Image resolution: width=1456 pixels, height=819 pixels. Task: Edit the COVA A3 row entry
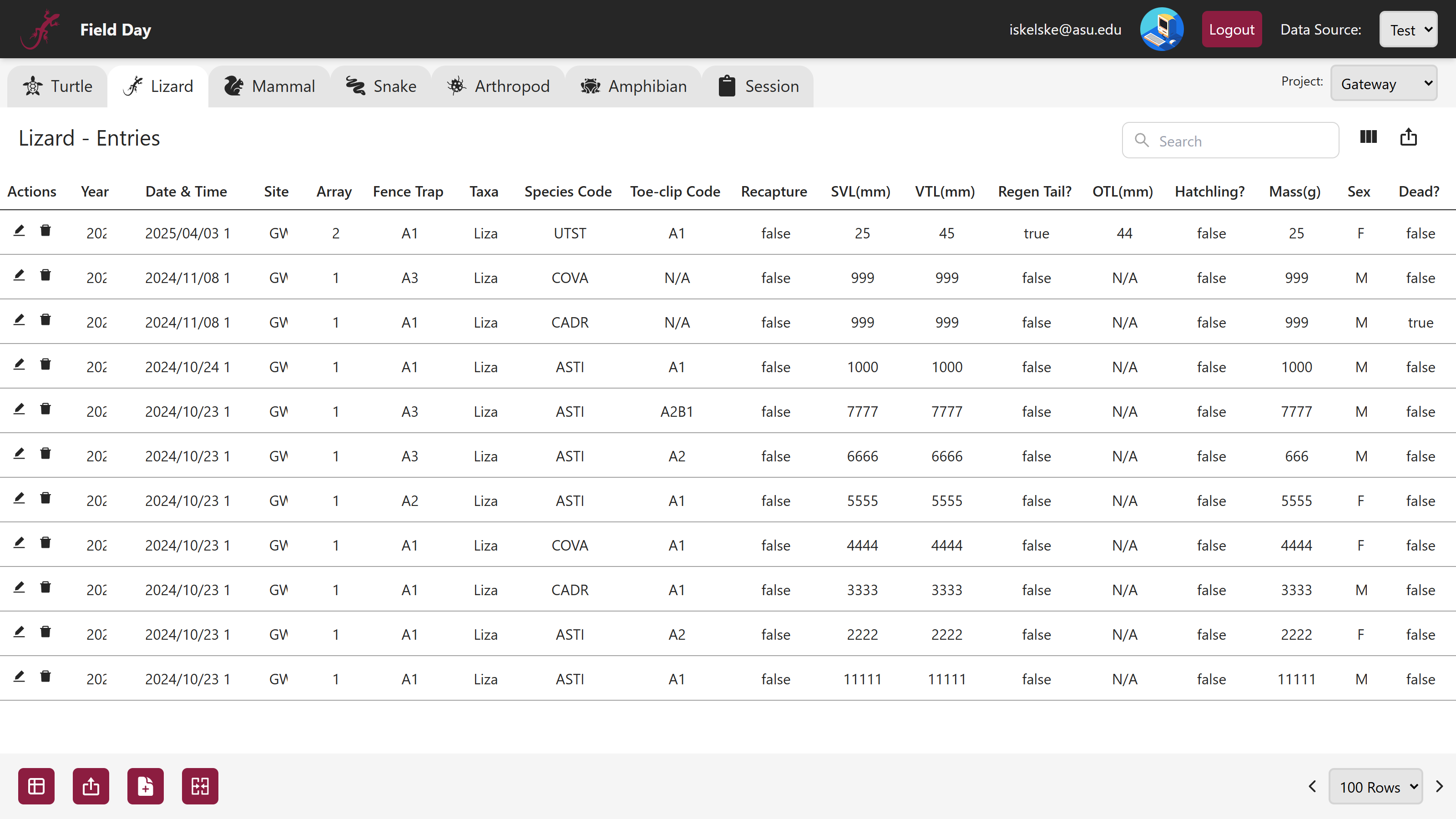pyautogui.click(x=19, y=275)
